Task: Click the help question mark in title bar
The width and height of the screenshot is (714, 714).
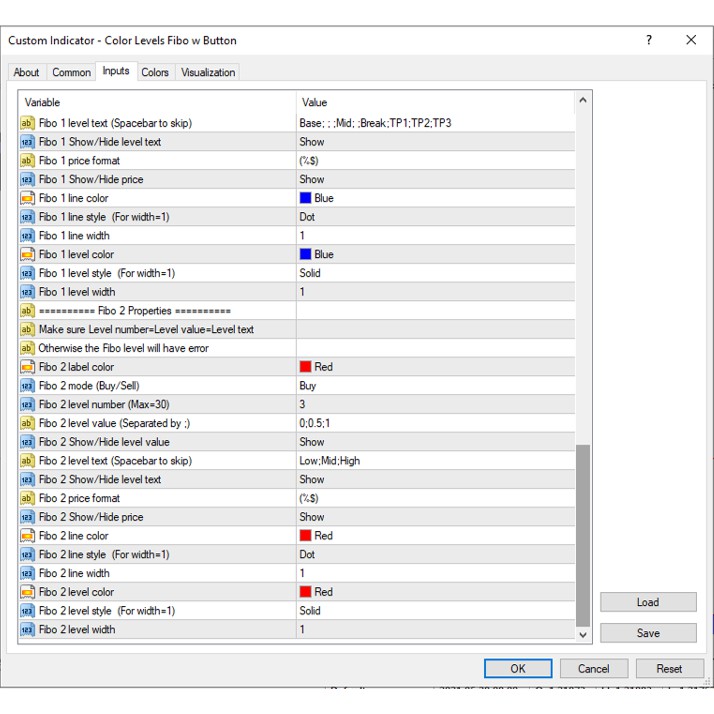Action: (x=648, y=40)
